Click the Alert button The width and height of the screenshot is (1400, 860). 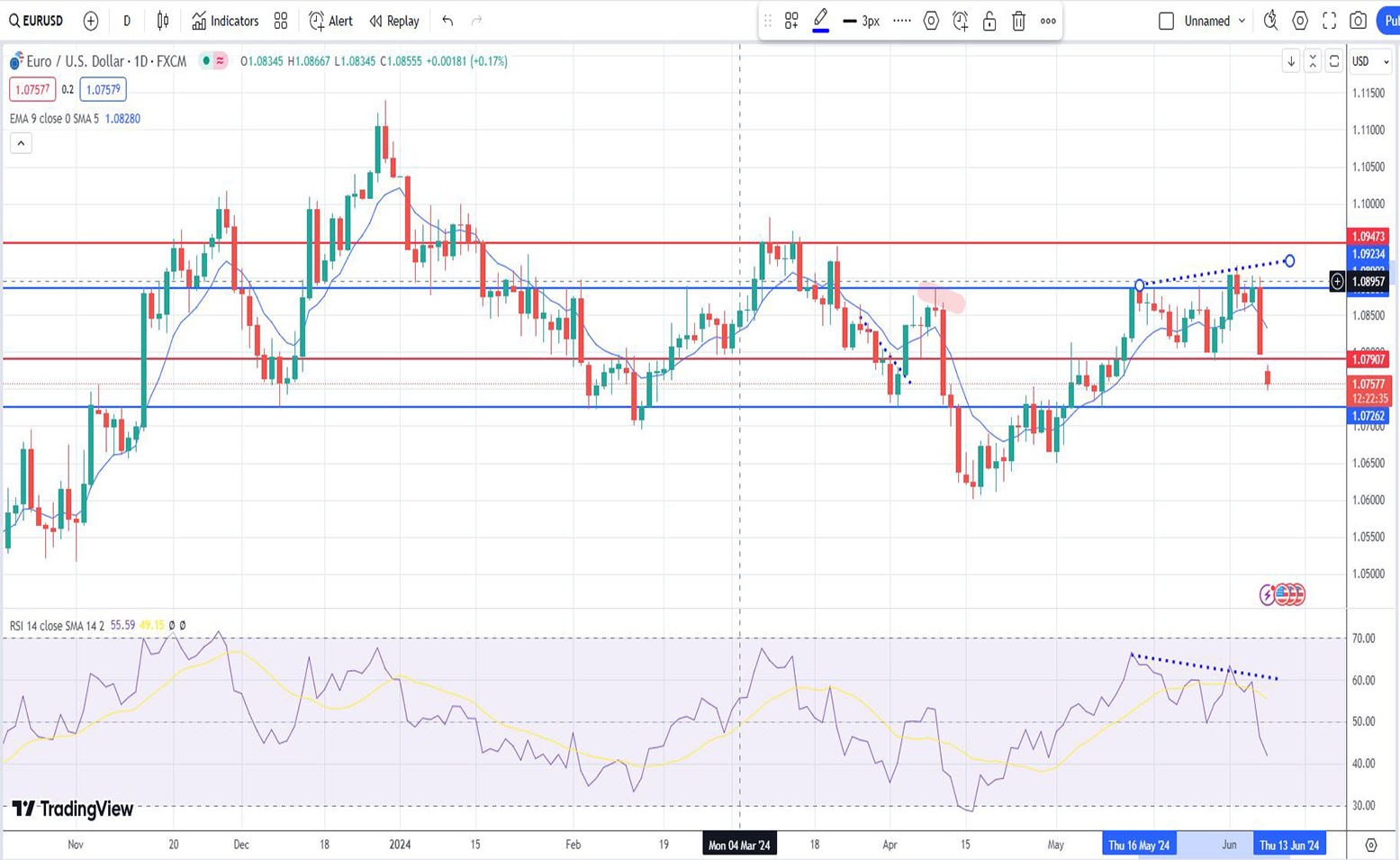click(x=330, y=21)
